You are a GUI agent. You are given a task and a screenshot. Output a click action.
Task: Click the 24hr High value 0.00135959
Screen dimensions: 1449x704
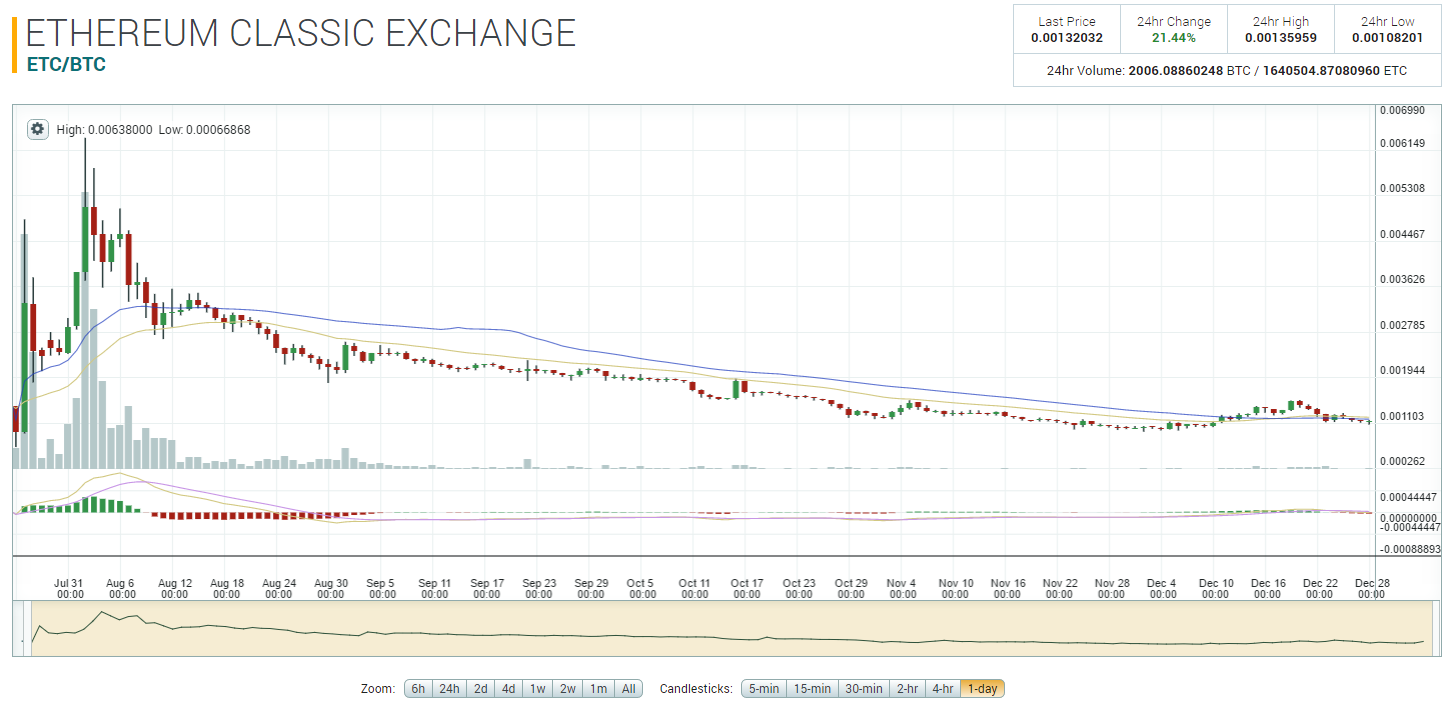pos(1281,38)
